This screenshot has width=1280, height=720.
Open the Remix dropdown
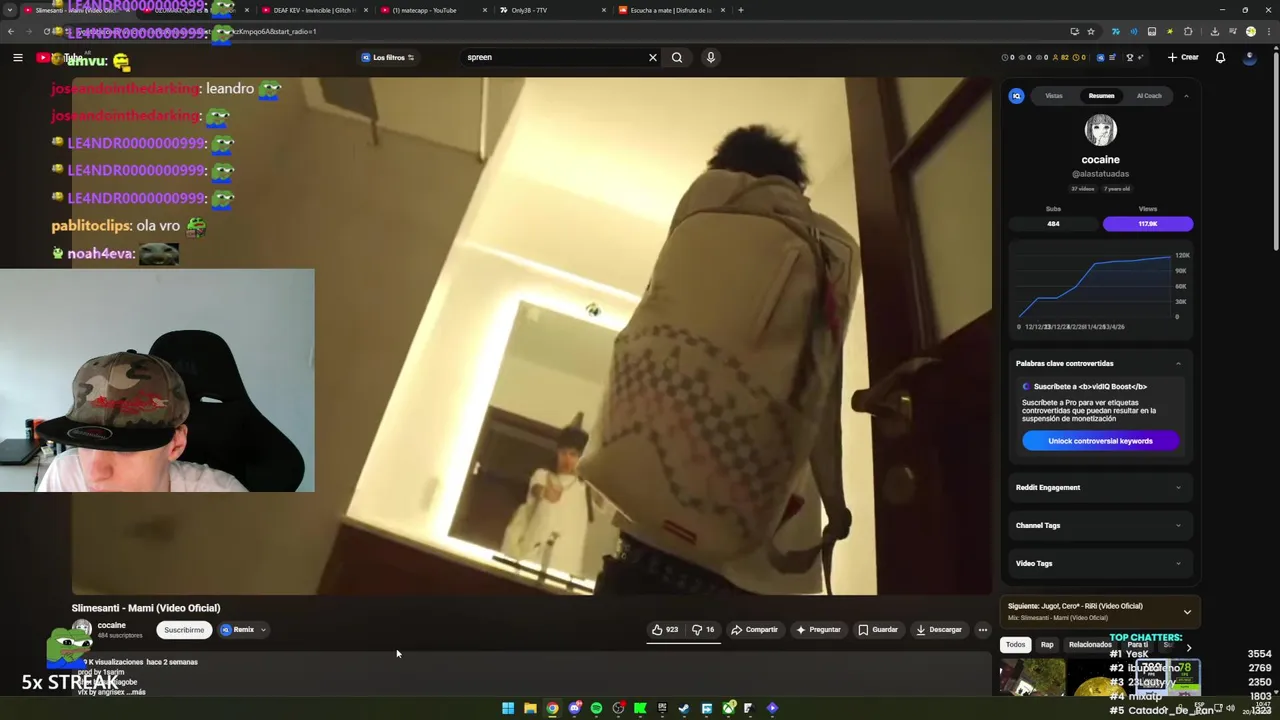243,630
